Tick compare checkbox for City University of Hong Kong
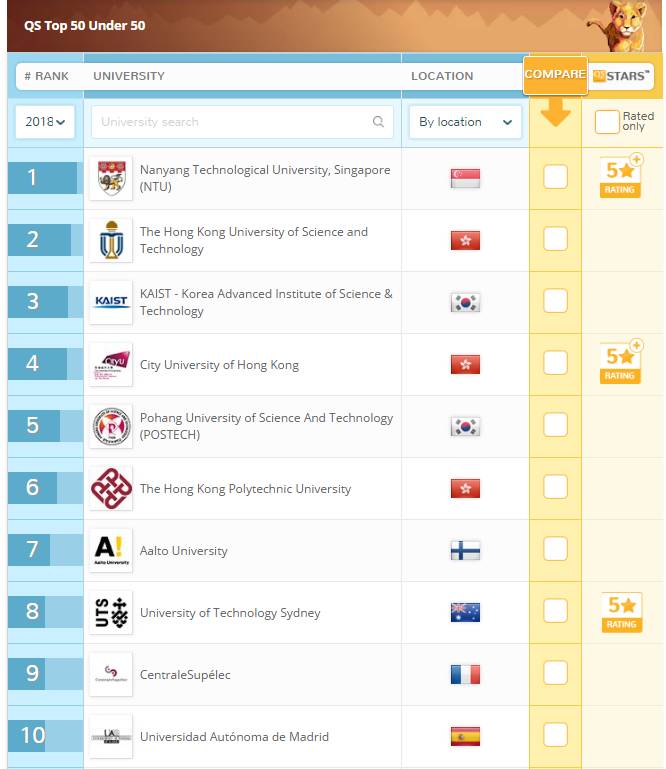Viewport: 666px width, 769px height. tap(555, 363)
